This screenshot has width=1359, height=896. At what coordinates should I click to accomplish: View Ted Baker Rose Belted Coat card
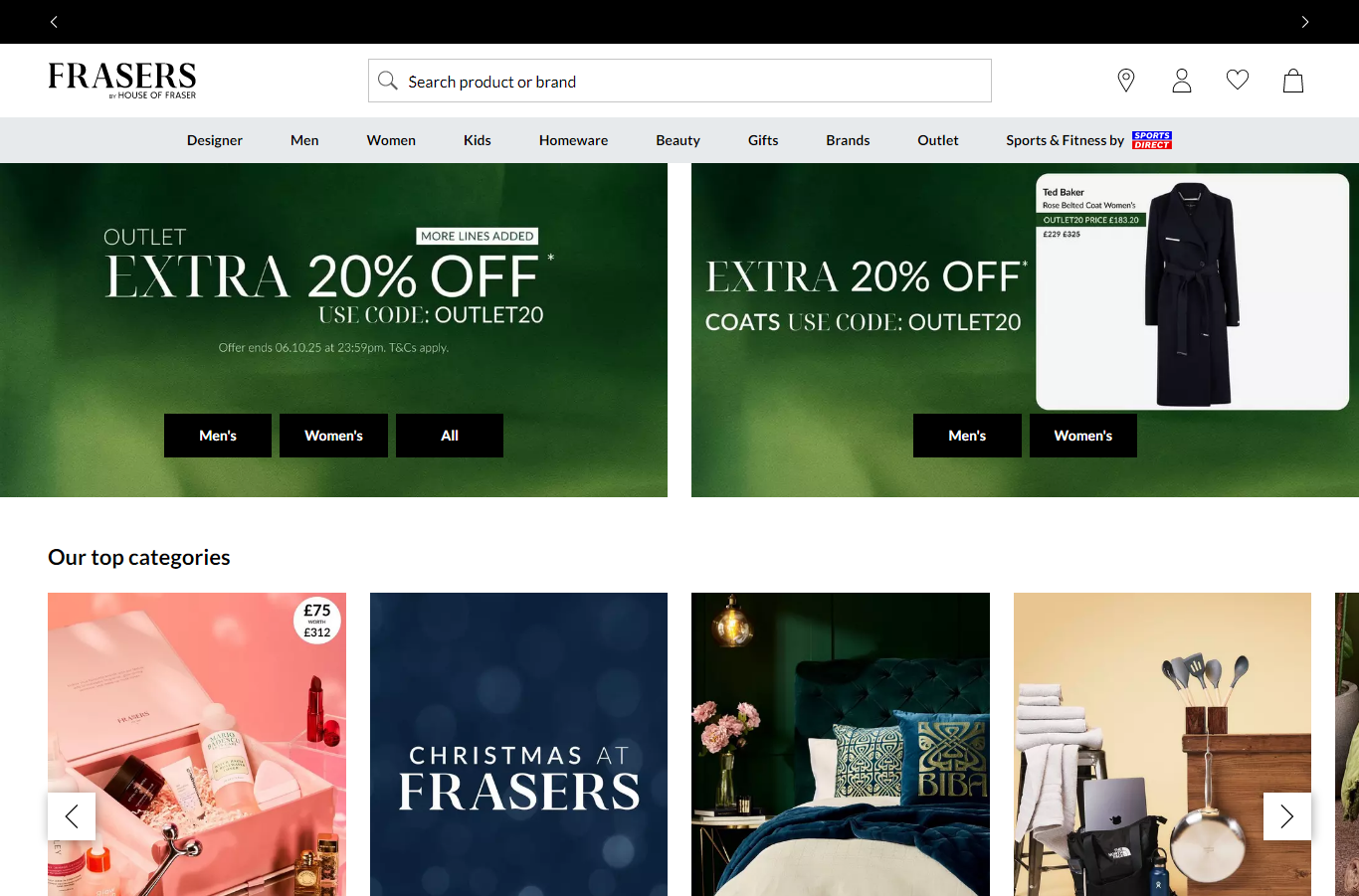(1192, 291)
